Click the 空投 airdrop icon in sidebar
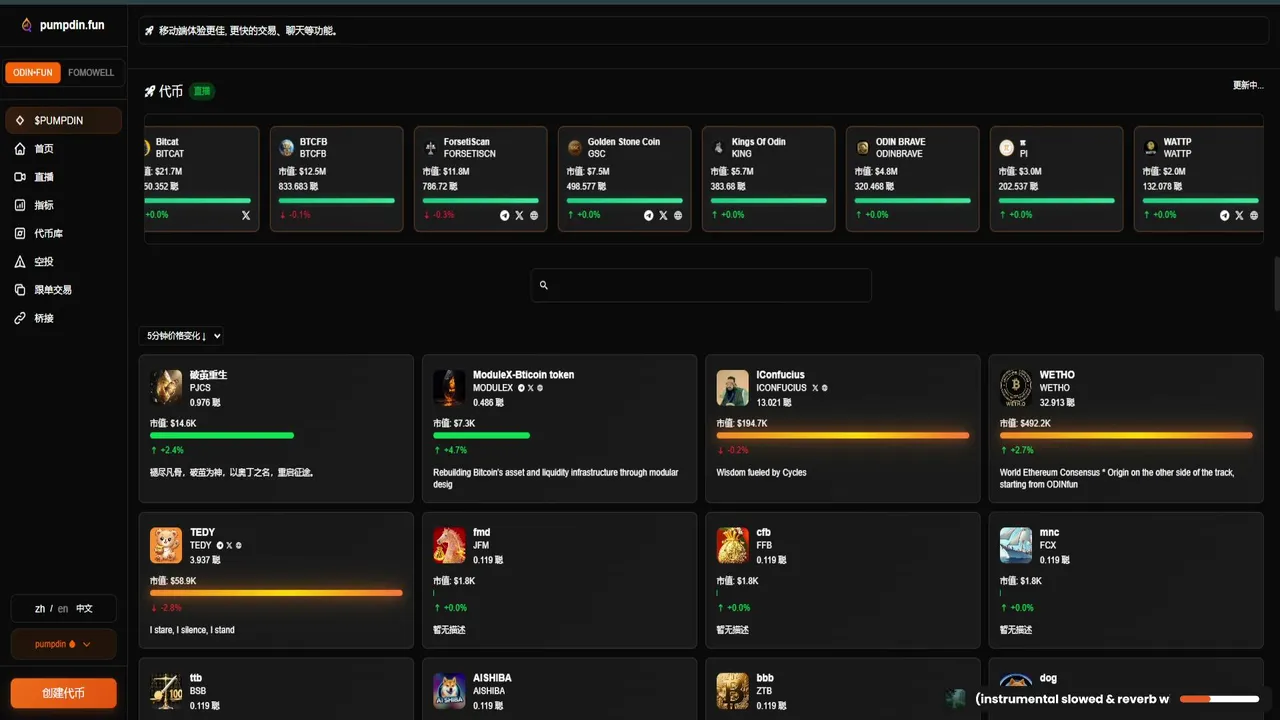This screenshot has width=1280, height=720. tap(20, 262)
